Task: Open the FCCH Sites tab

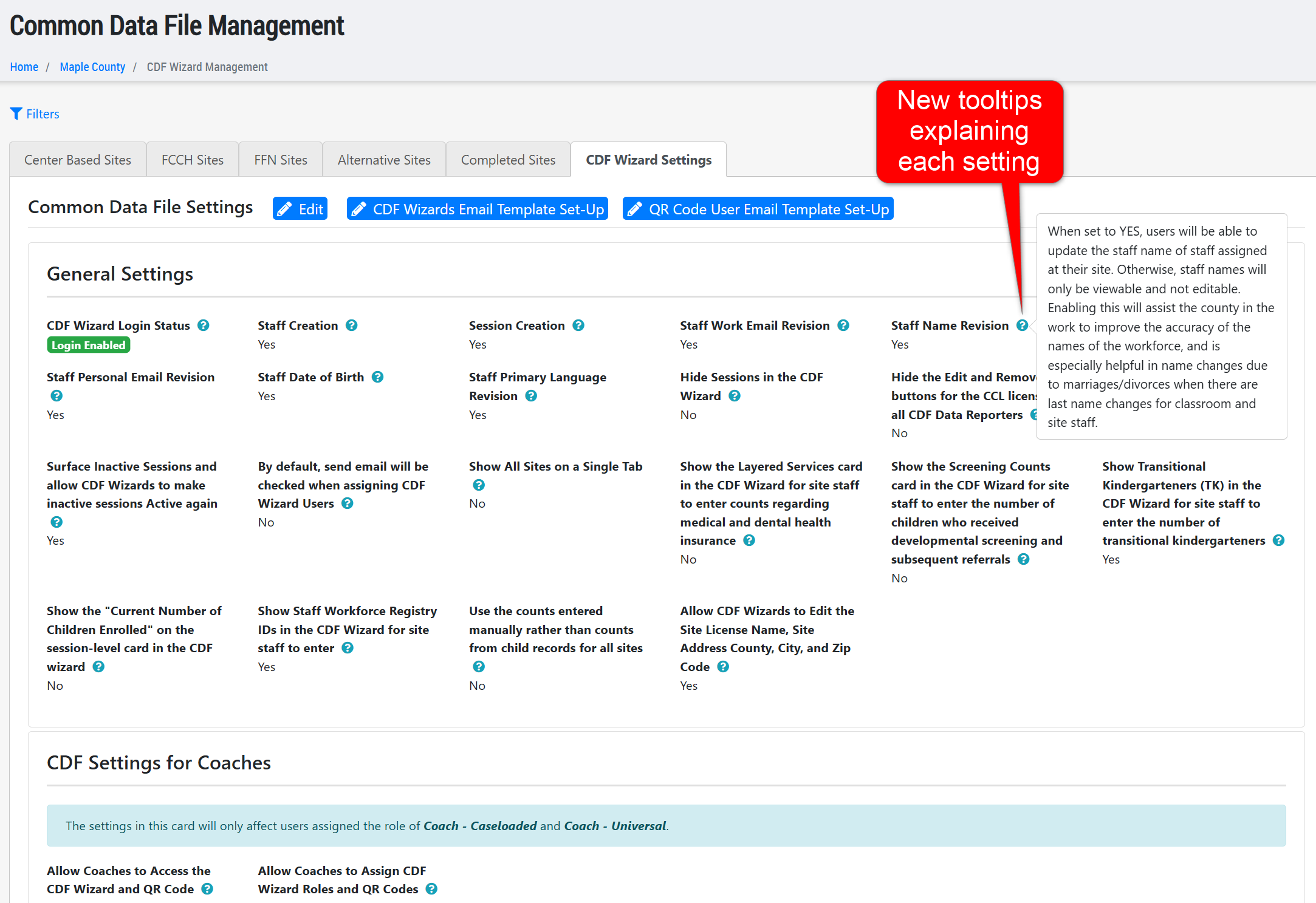Action: [x=192, y=160]
